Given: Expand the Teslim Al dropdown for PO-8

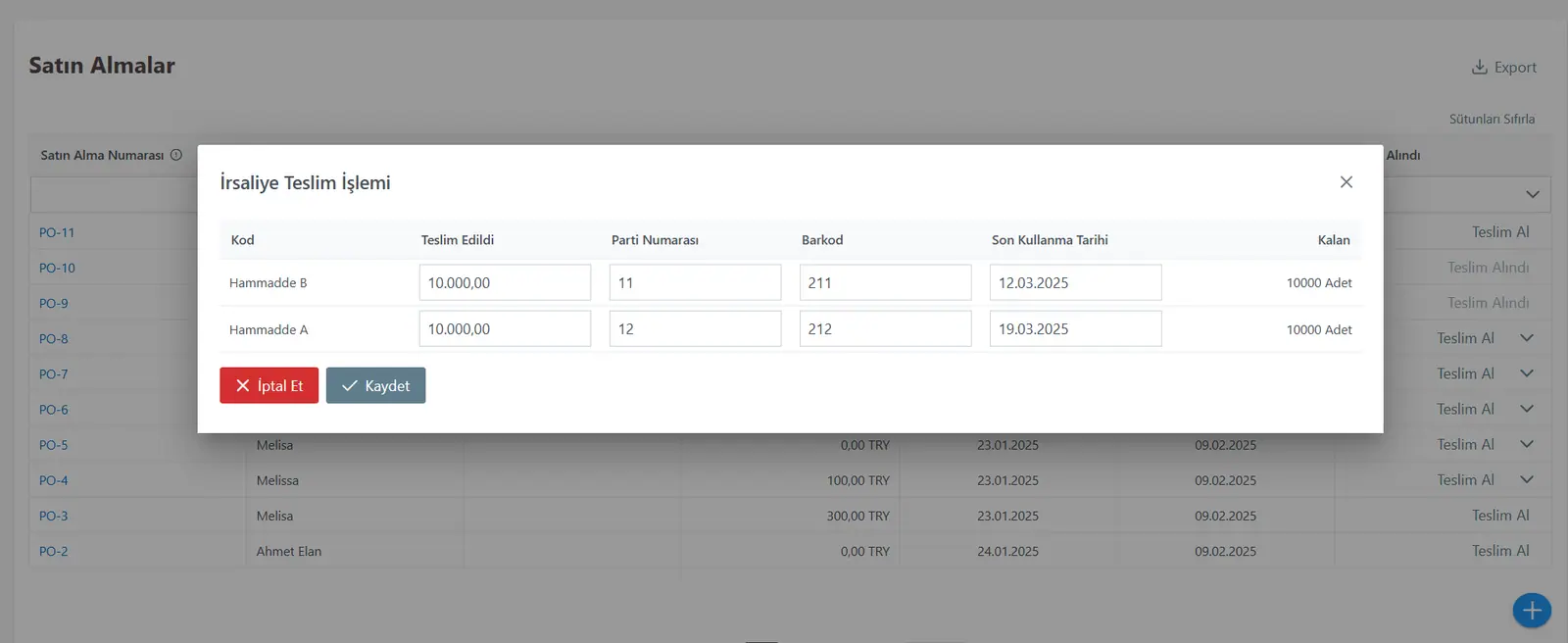Looking at the screenshot, I should pyautogui.click(x=1526, y=338).
